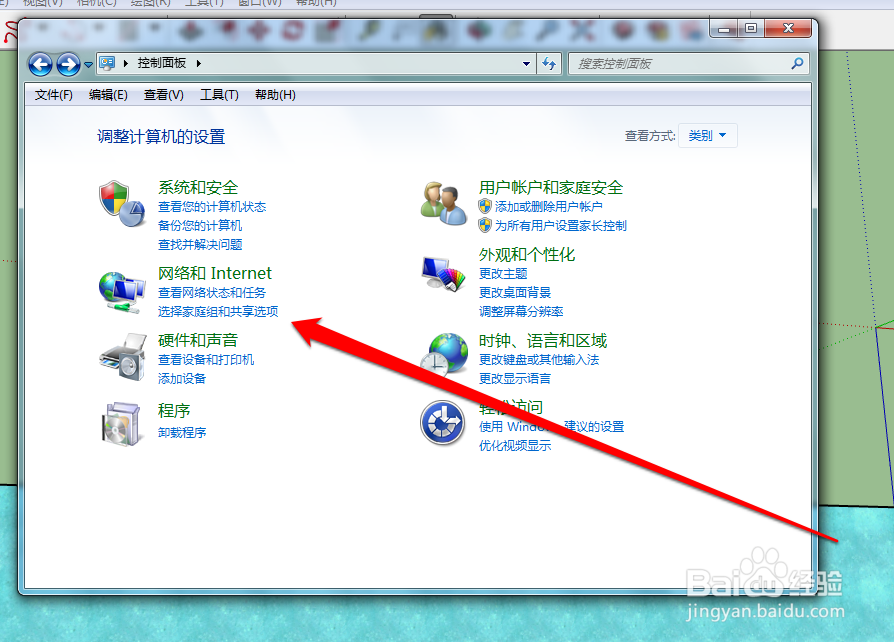Image resolution: width=894 pixels, height=642 pixels.
Task: Open the address bar history dropdown arrow
Action: (x=526, y=64)
